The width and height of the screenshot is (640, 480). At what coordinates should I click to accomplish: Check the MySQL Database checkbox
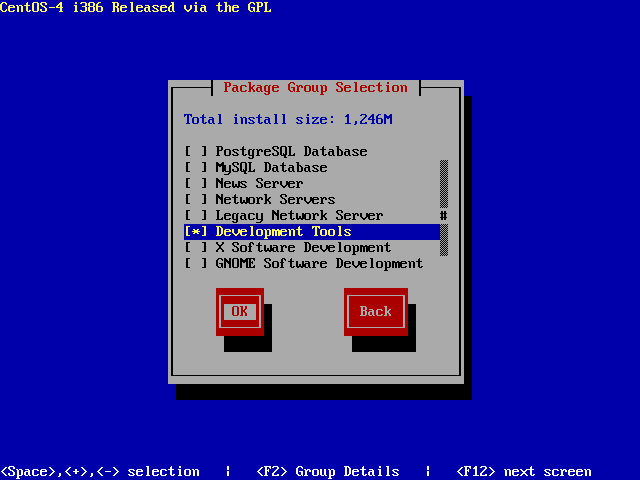[196, 167]
